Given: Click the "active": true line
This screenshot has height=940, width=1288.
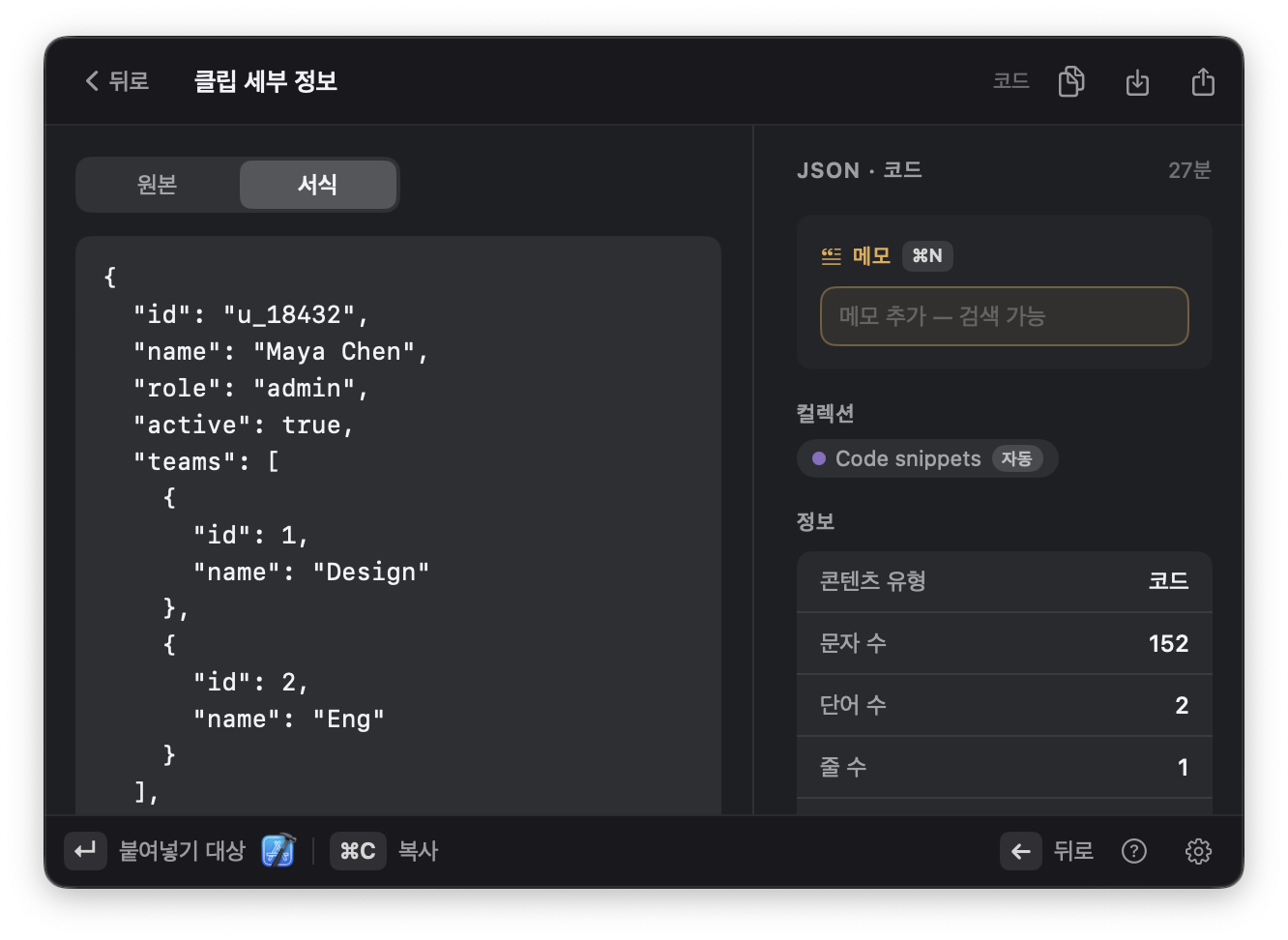Looking at the screenshot, I should click(244, 425).
